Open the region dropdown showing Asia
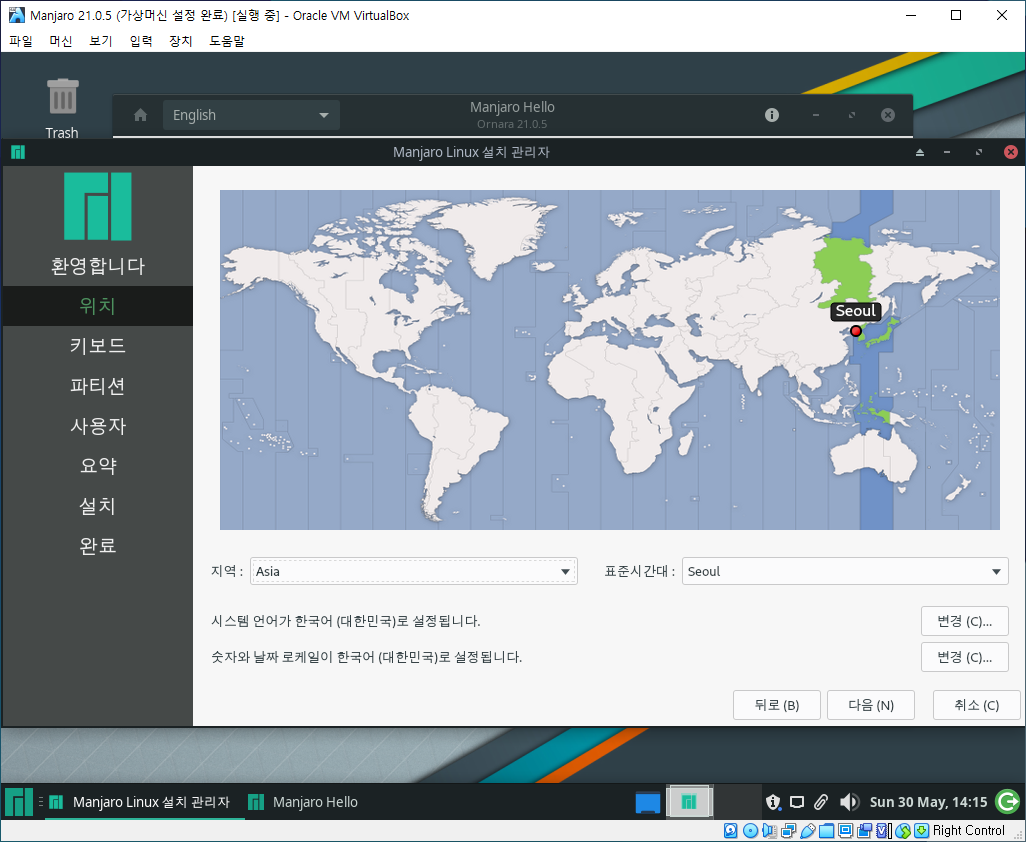Image resolution: width=1026 pixels, height=842 pixels. tap(414, 571)
